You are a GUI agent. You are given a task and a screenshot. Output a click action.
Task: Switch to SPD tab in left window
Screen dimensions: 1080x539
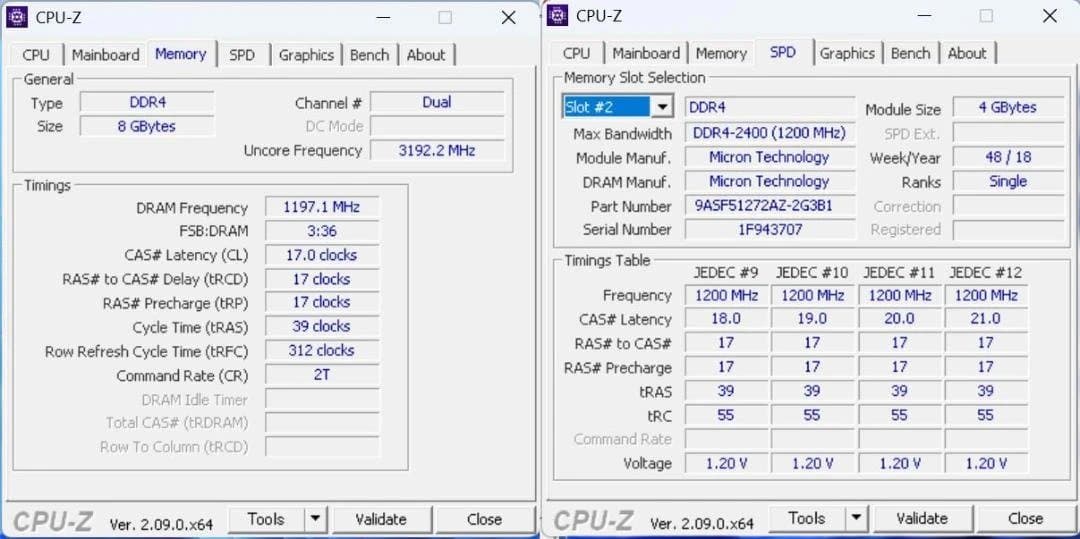click(242, 55)
